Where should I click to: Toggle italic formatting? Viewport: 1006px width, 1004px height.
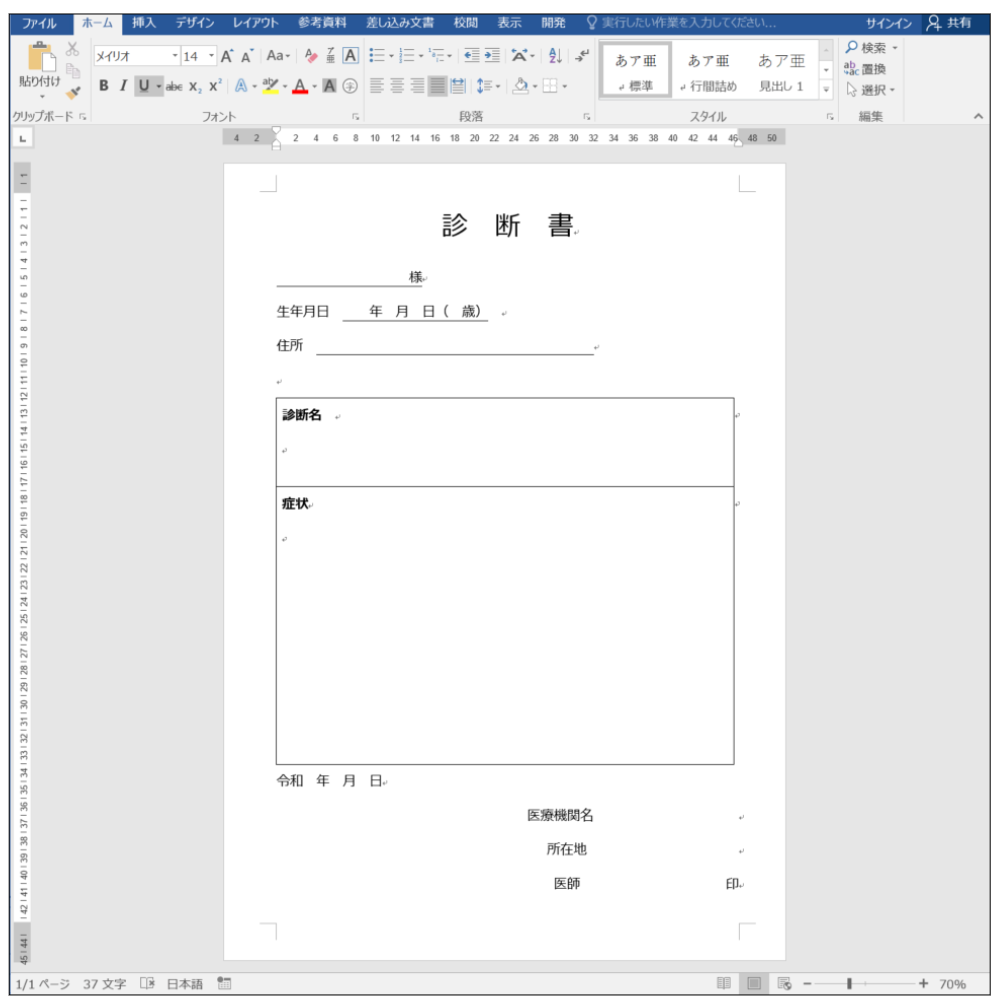tap(123, 87)
